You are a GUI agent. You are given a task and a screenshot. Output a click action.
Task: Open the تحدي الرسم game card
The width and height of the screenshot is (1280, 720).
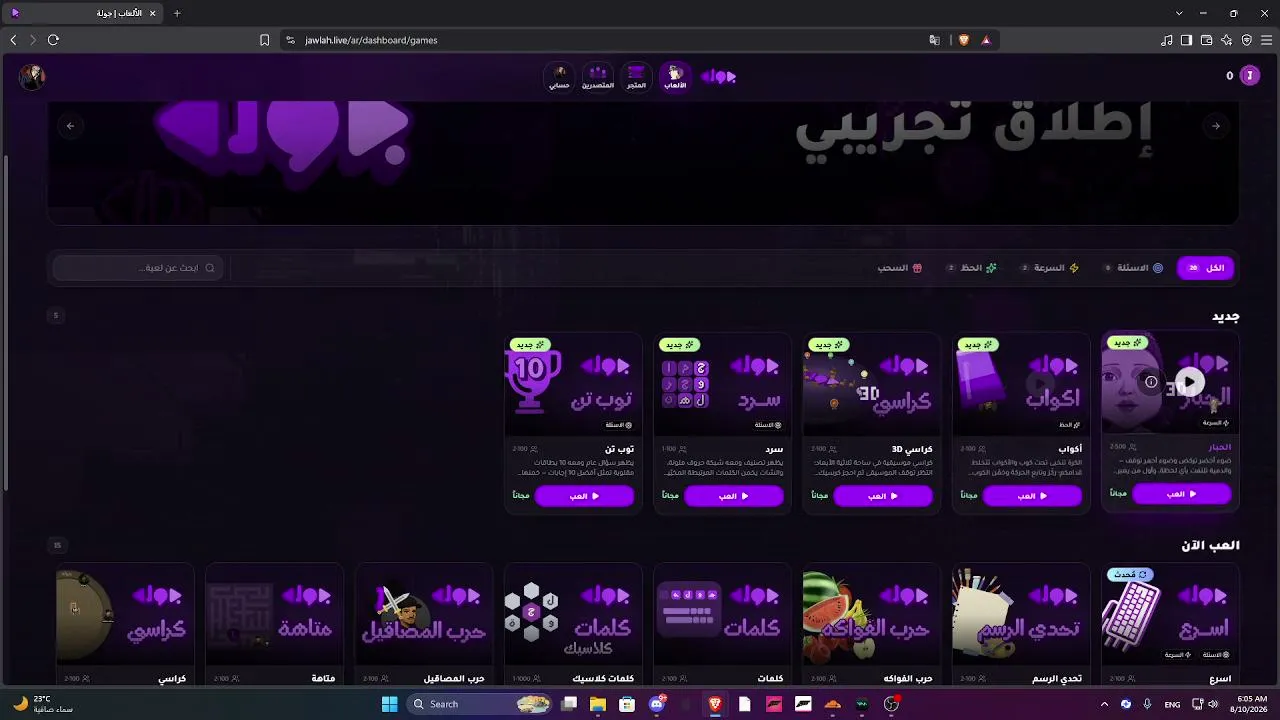coord(1021,625)
